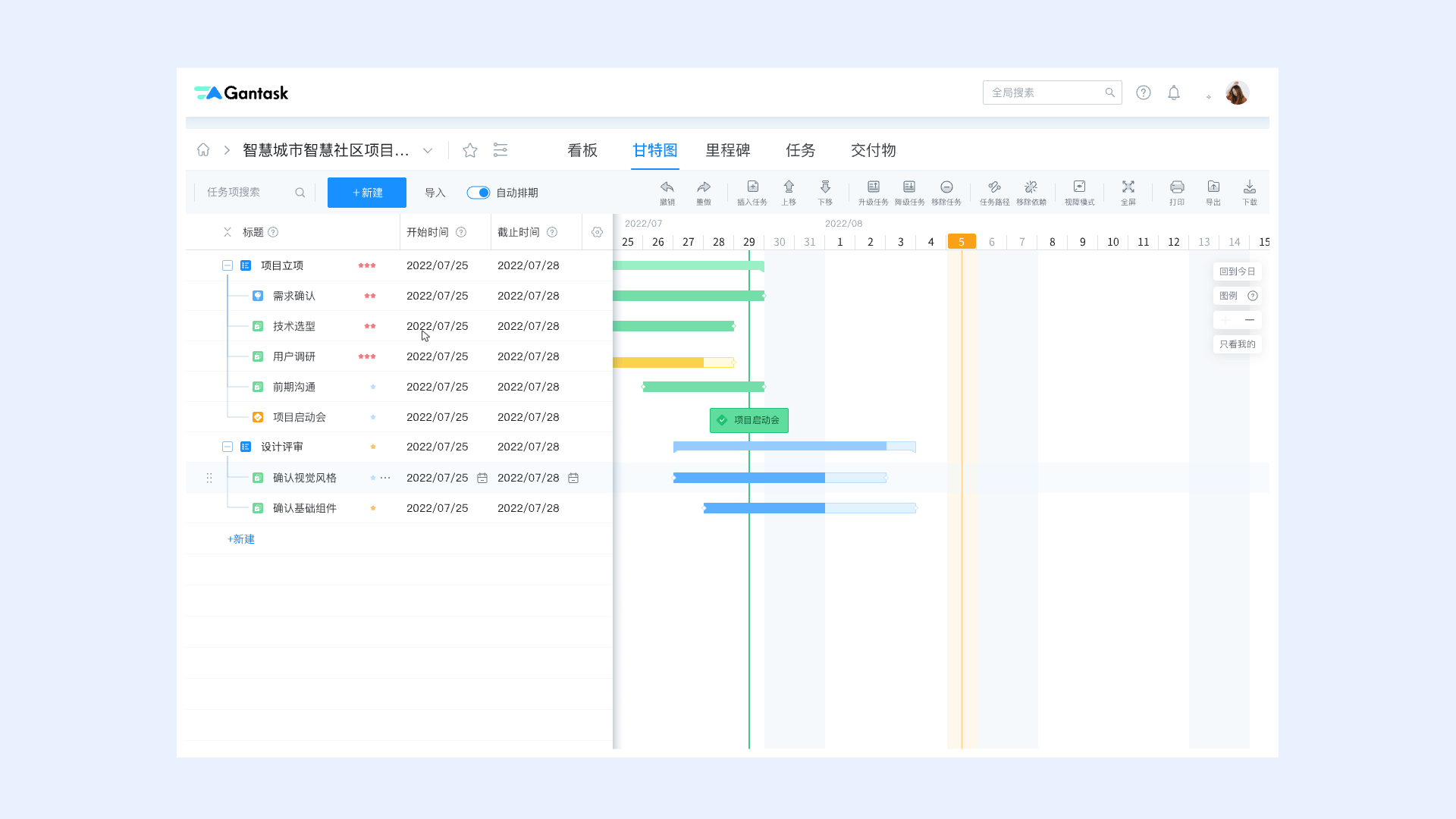Click the help icon next to 标题
Viewport: 1456px width, 819px height.
pos(273,232)
